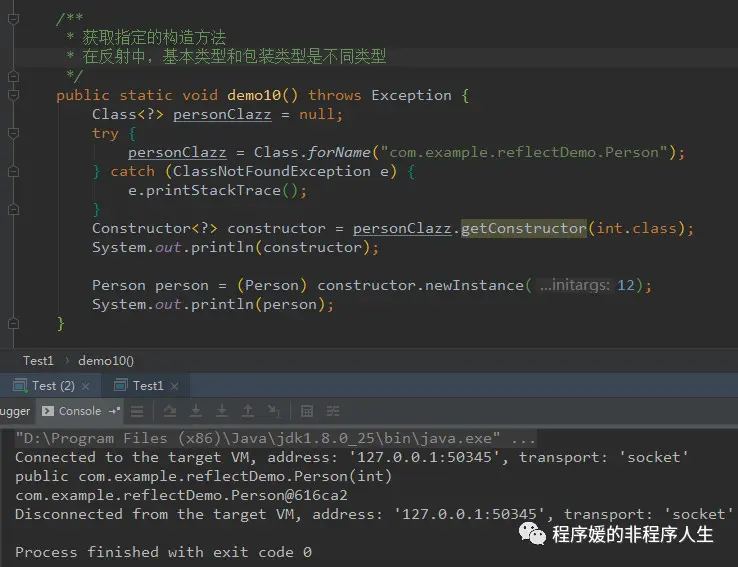
Task: Click the Trace Current Stream Chain icon
Action: tap(333, 412)
